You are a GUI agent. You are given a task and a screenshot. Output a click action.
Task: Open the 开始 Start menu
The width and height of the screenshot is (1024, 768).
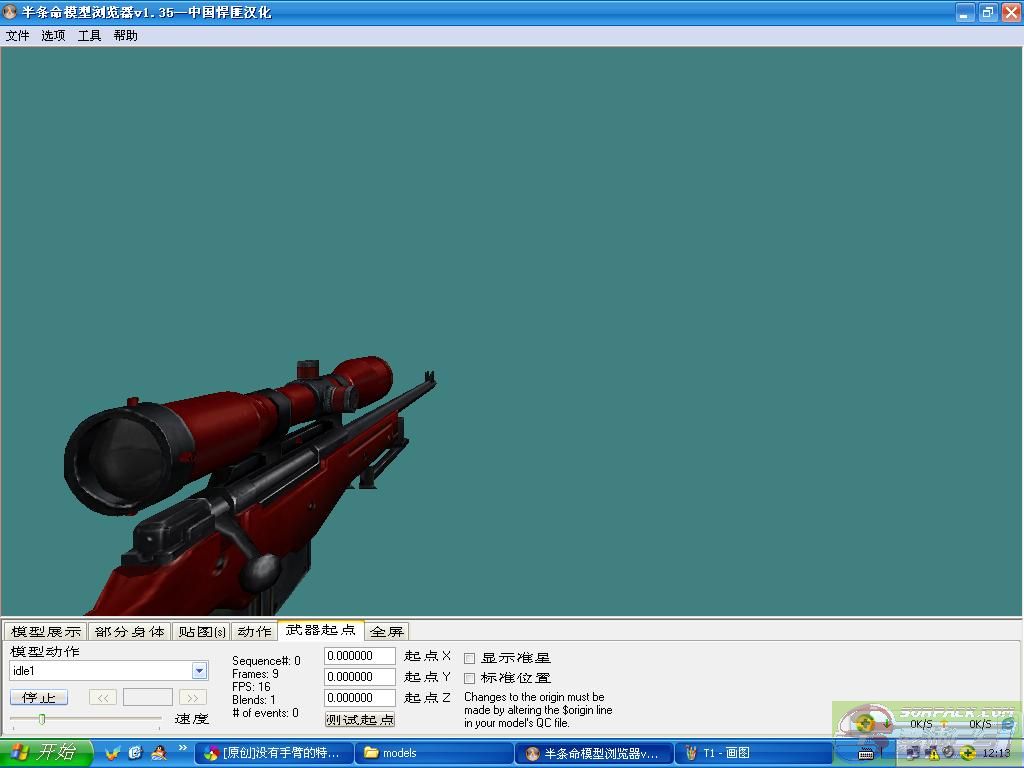pyautogui.click(x=46, y=753)
